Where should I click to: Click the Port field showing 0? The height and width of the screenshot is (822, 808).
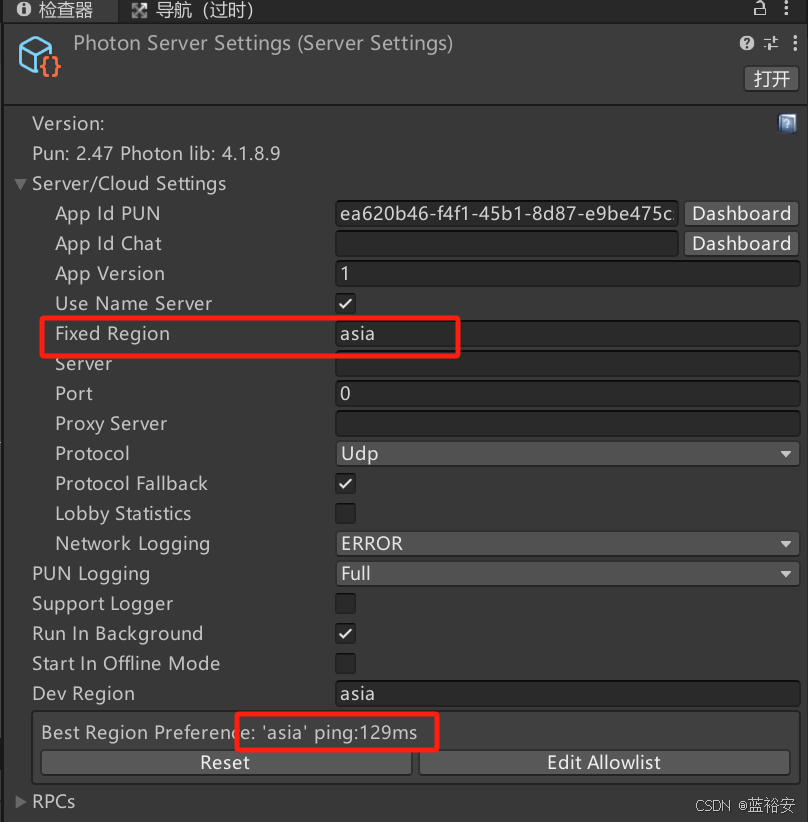coord(567,394)
